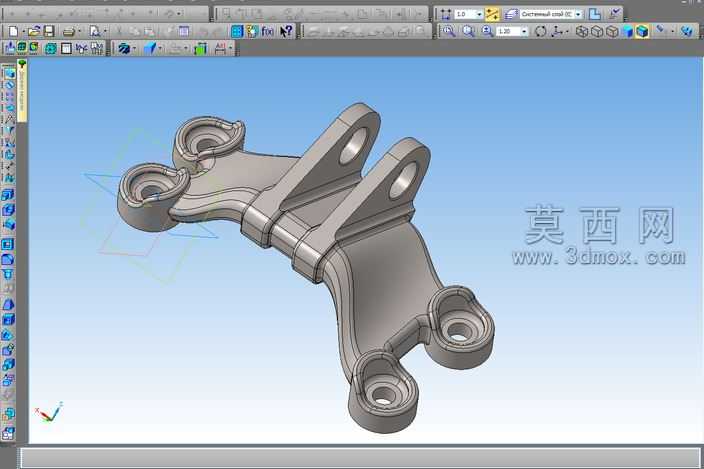Click the perspective/section tool icon
The width and height of the screenshot is (704, 469).
coord(660,31)
